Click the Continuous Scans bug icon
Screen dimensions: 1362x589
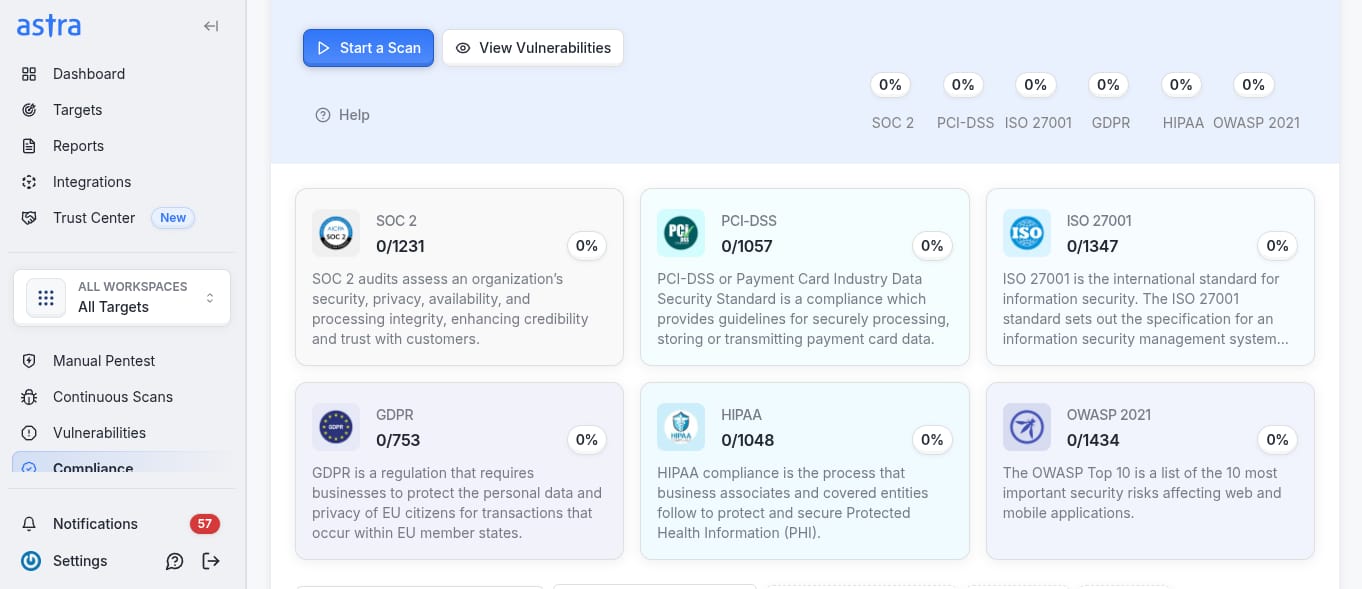[x=30, y=397]
